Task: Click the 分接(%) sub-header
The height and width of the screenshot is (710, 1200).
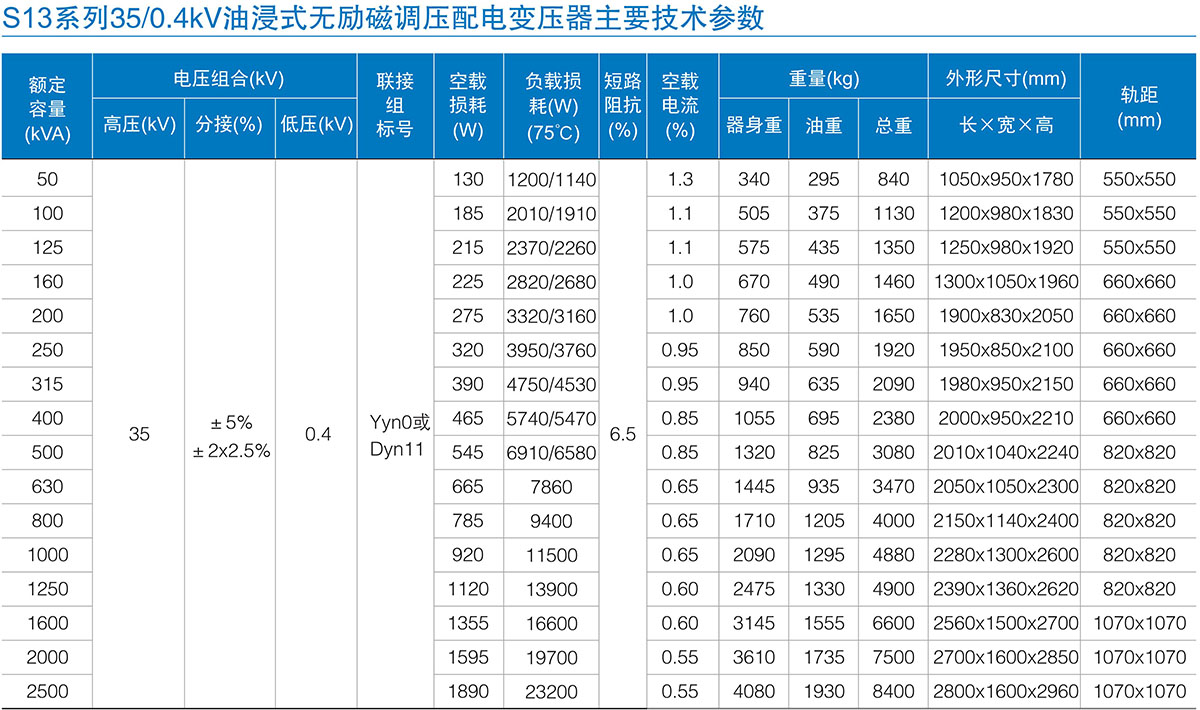Action: click(229, 125)
